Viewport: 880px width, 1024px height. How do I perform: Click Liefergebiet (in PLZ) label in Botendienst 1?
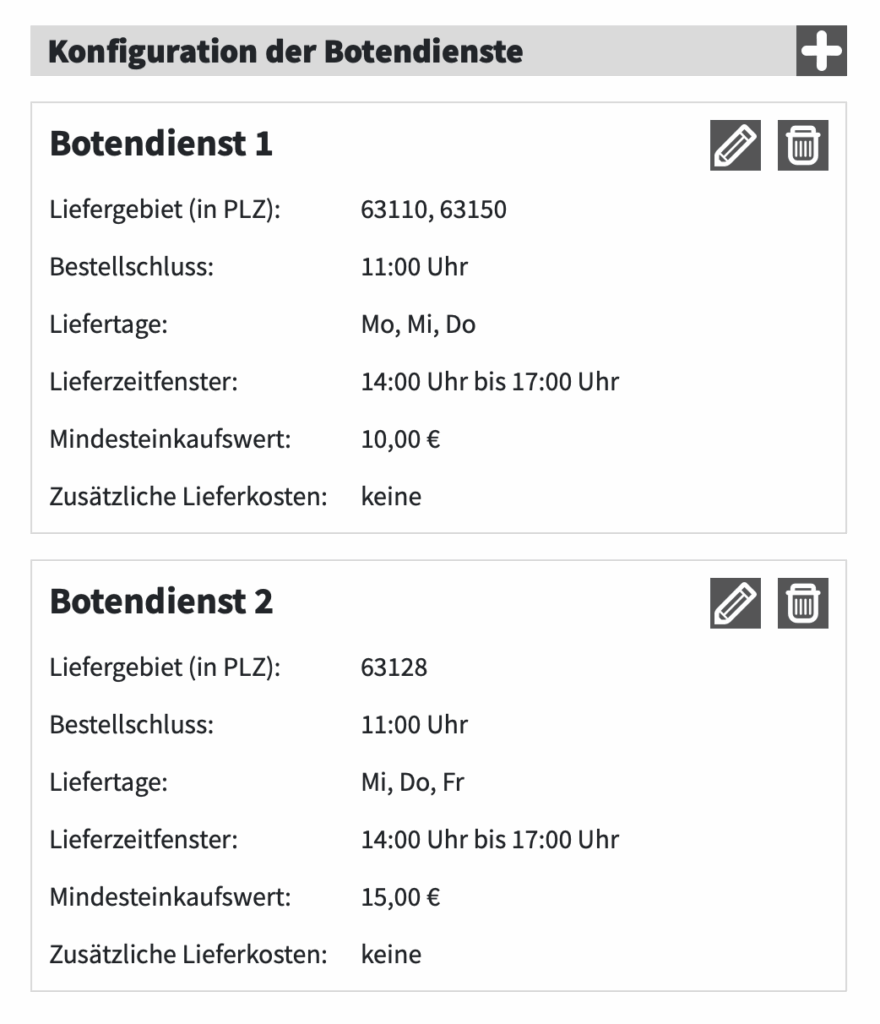click(165, 210)
